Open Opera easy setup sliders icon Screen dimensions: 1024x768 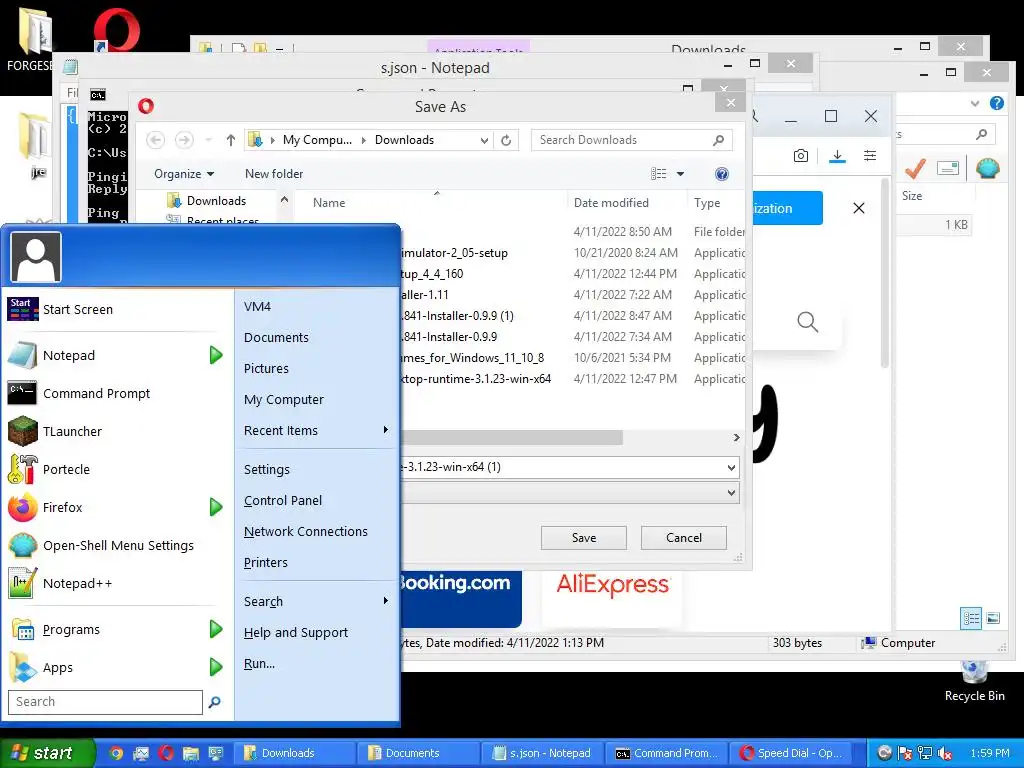pos(870,155)
